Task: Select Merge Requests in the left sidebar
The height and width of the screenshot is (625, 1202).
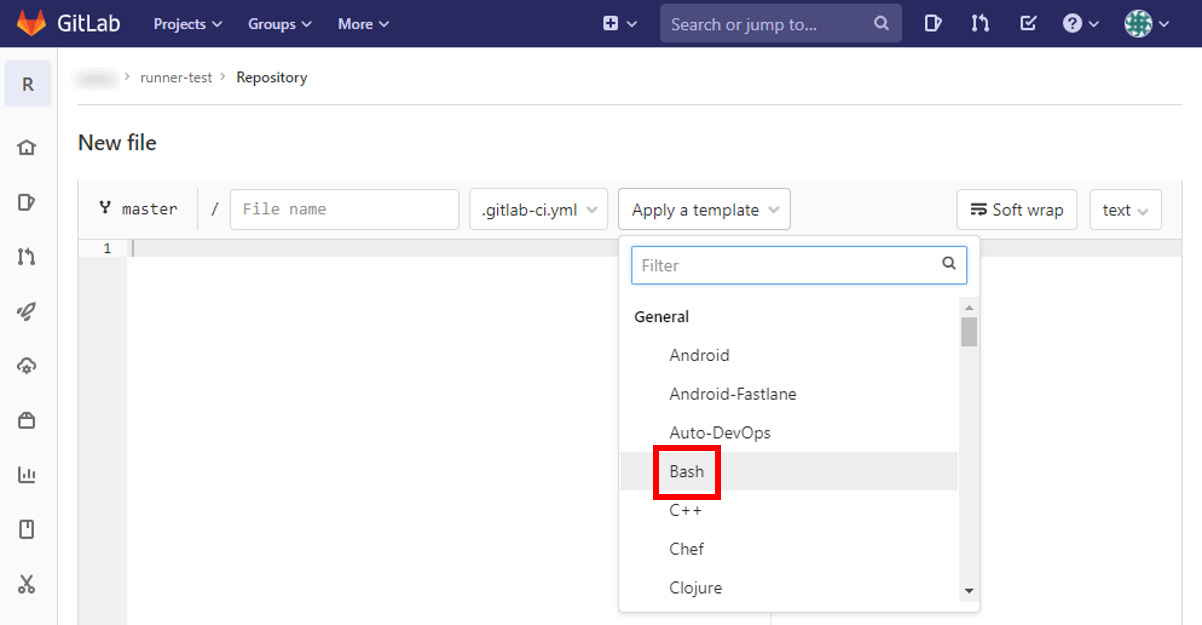Action: (x=27, y=257)
